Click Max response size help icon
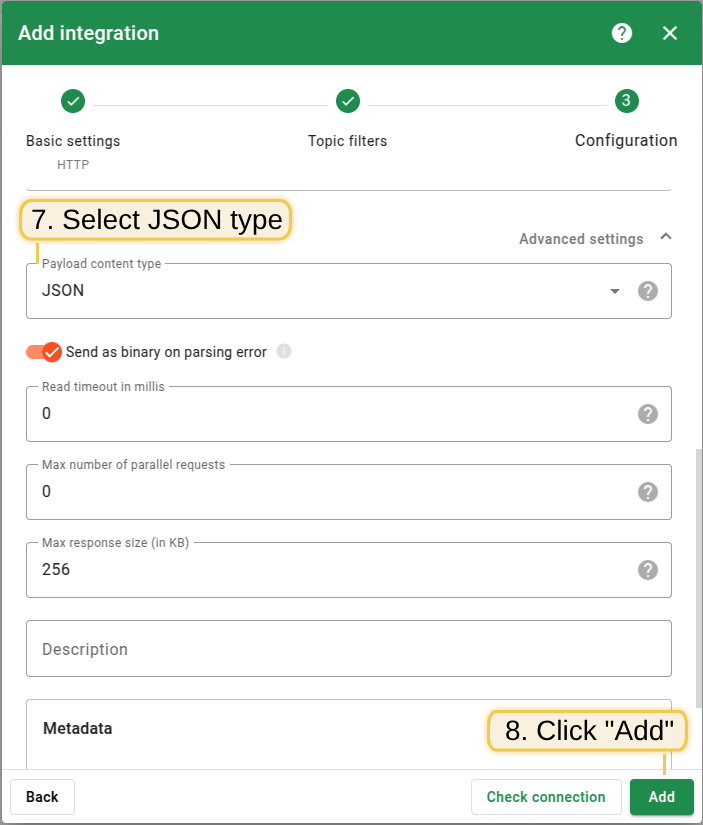 click(648, 570)
